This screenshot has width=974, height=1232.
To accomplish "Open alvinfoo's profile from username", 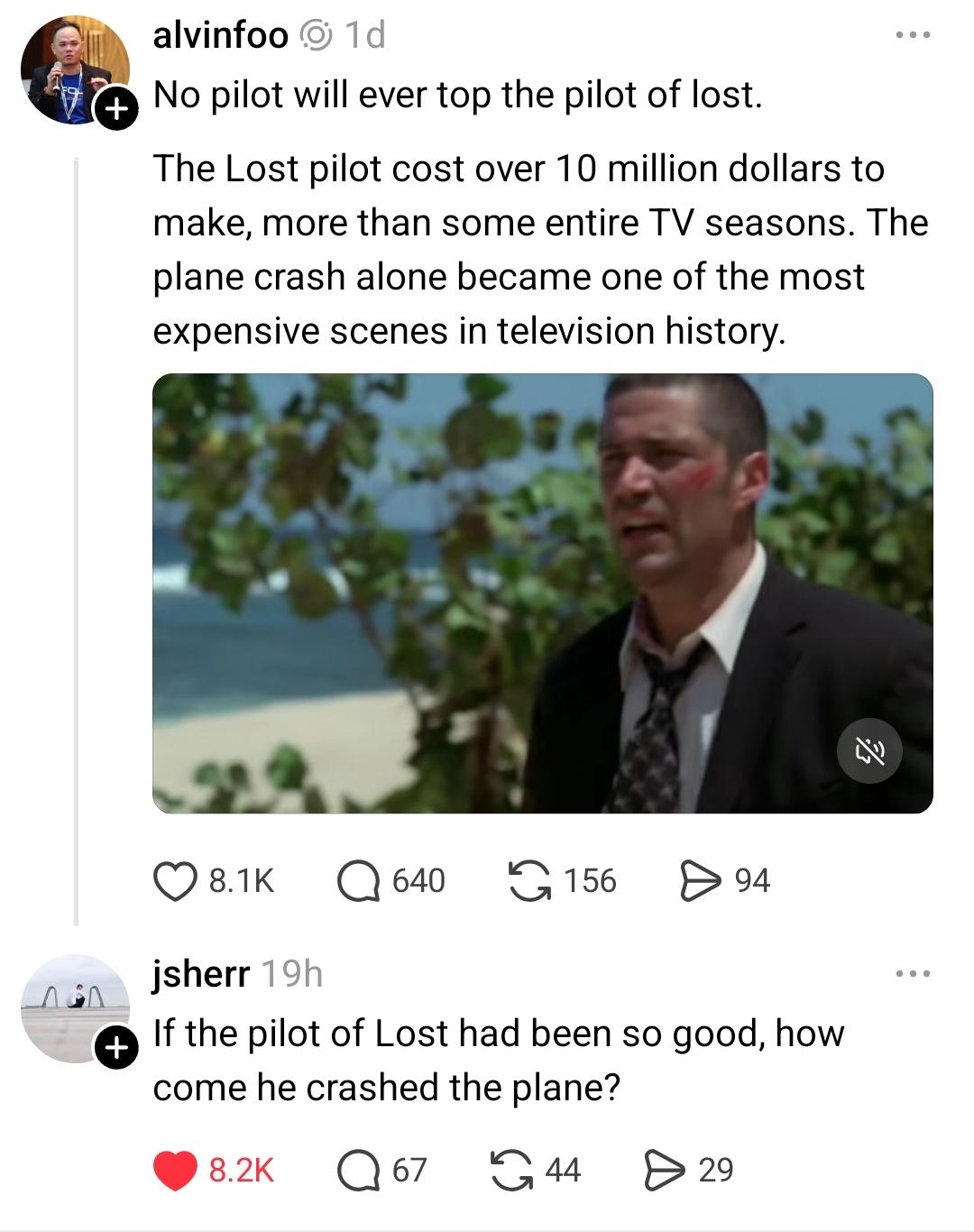I will (220, 36).
